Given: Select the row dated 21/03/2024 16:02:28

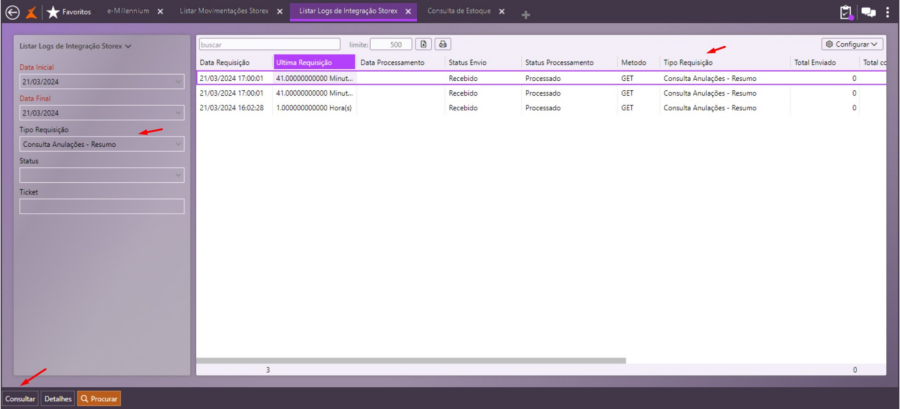Looking at the screenshot, I should 541,108.
